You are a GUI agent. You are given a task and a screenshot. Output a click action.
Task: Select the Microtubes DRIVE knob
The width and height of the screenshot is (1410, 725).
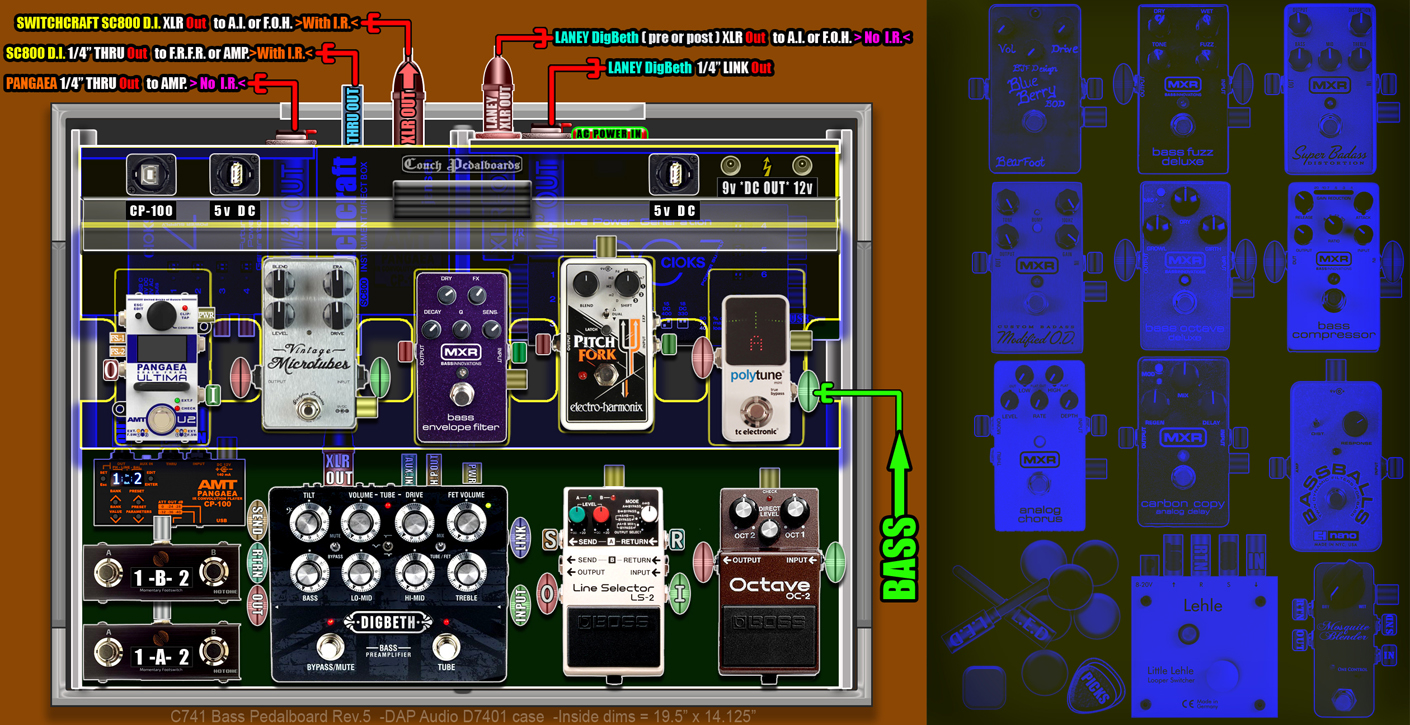338,315
